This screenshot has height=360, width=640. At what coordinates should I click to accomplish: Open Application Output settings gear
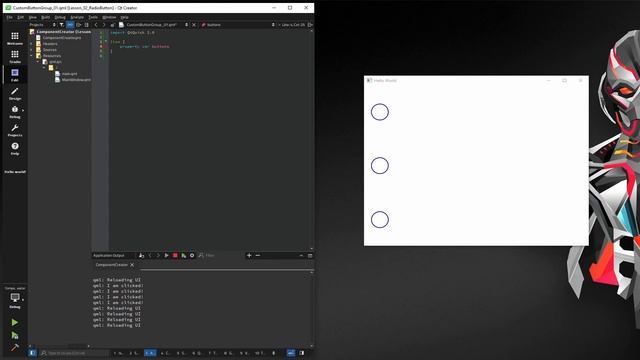(x=192, y=256)
